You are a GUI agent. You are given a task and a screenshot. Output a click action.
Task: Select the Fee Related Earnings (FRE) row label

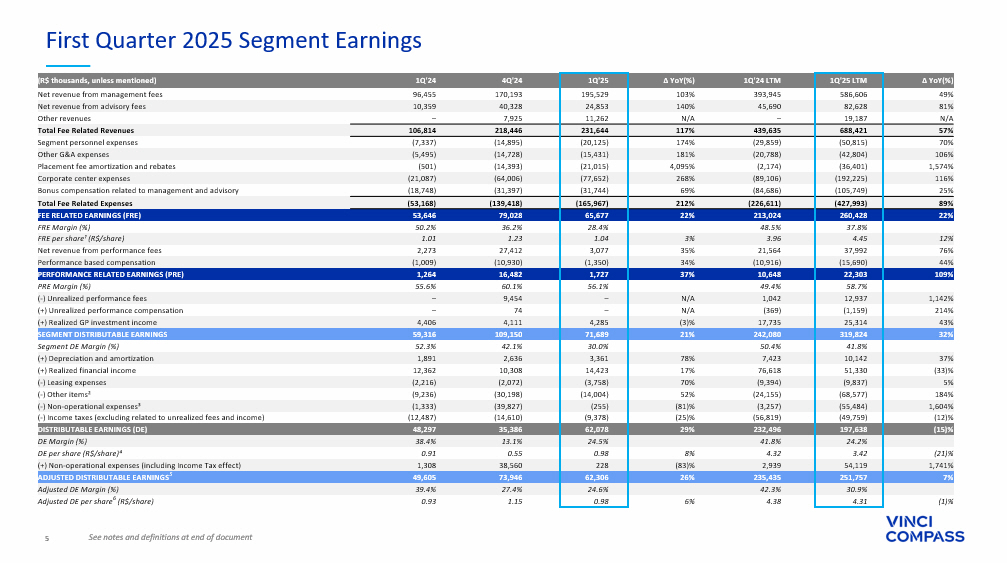(89, 215)
